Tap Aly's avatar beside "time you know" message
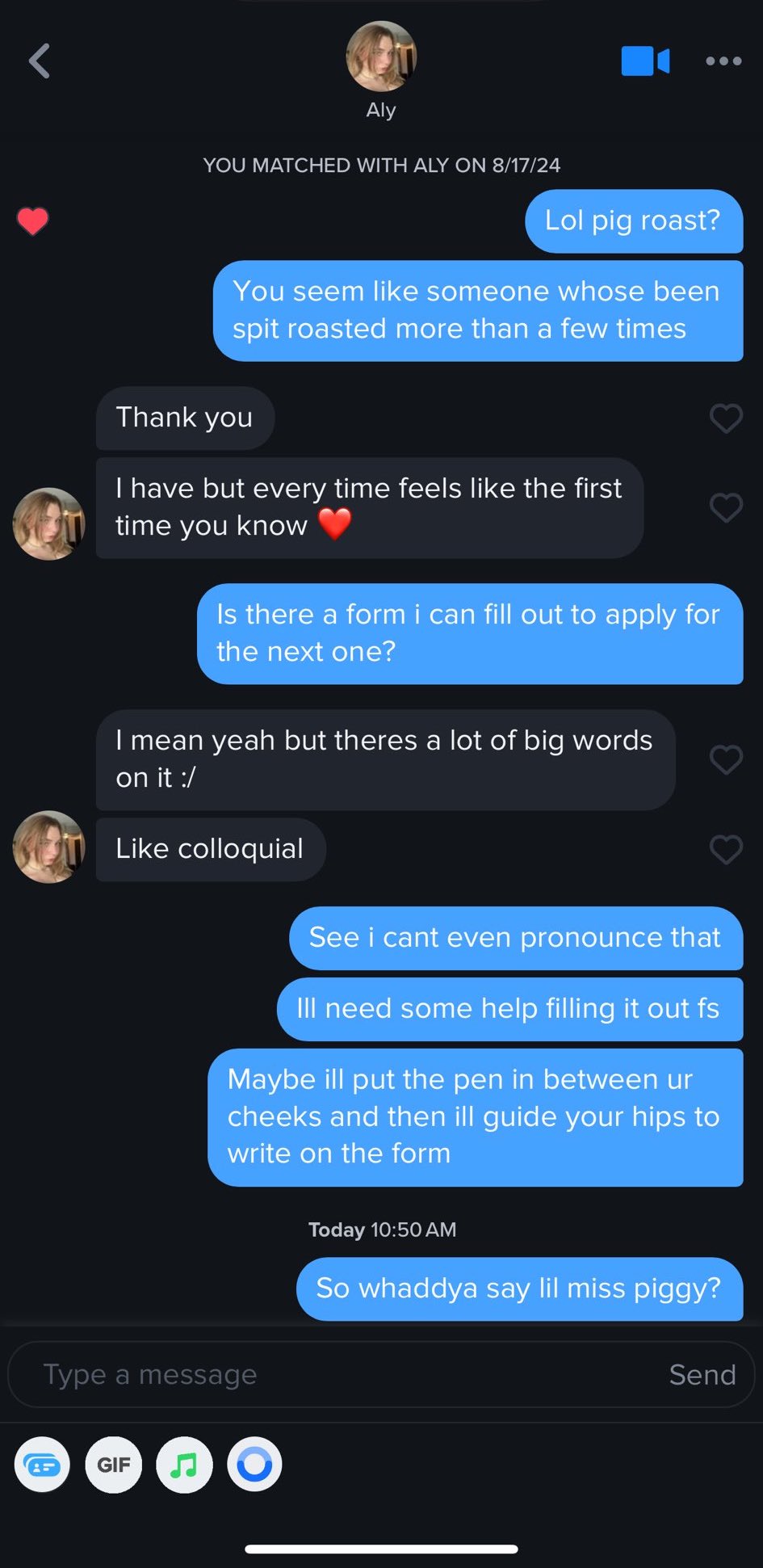This screenshot has width=763, height=1568. pos(48,523)
